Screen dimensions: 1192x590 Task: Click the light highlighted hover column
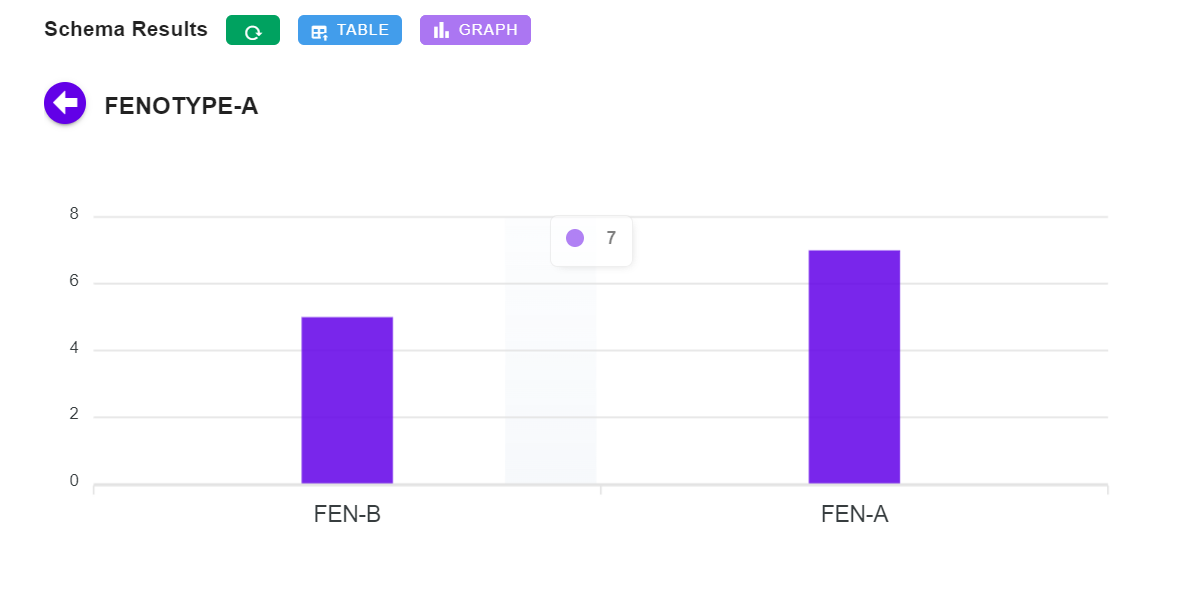pyautogui.click(x=551, y=380)
